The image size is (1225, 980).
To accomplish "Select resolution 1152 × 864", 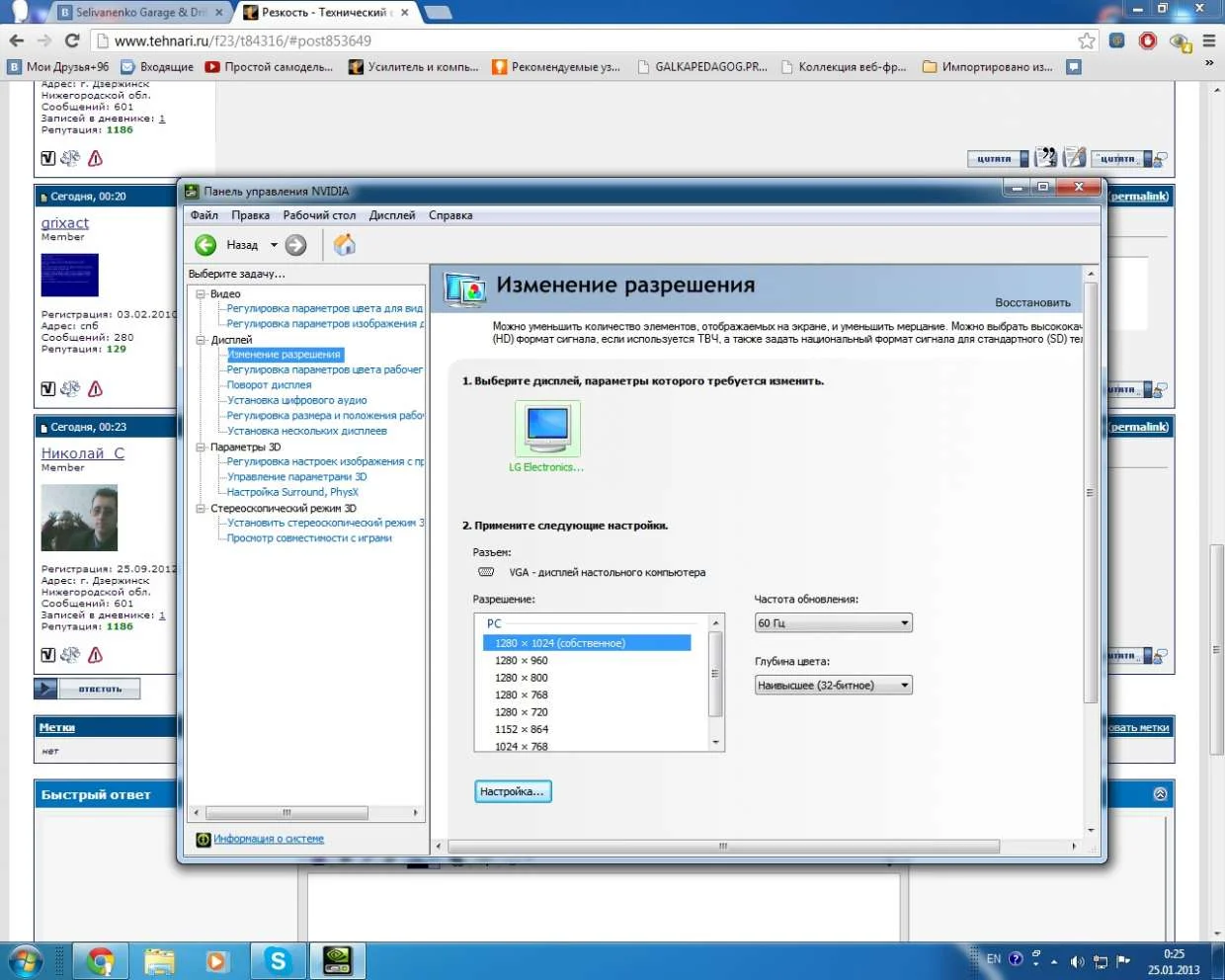I will (x=522, y=730).
